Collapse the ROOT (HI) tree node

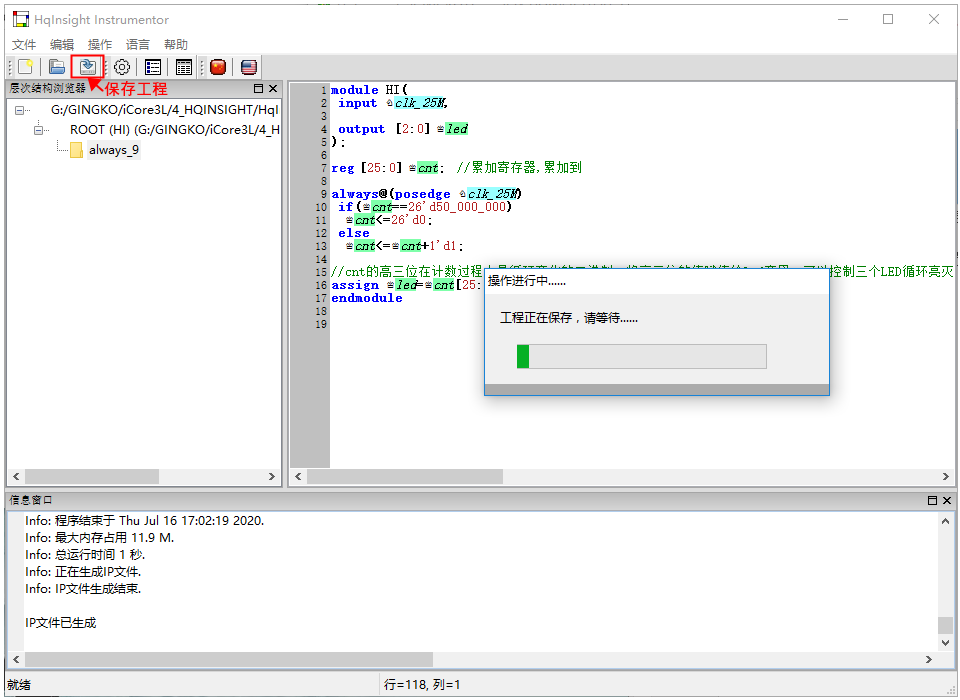click(x=40, y=130)
